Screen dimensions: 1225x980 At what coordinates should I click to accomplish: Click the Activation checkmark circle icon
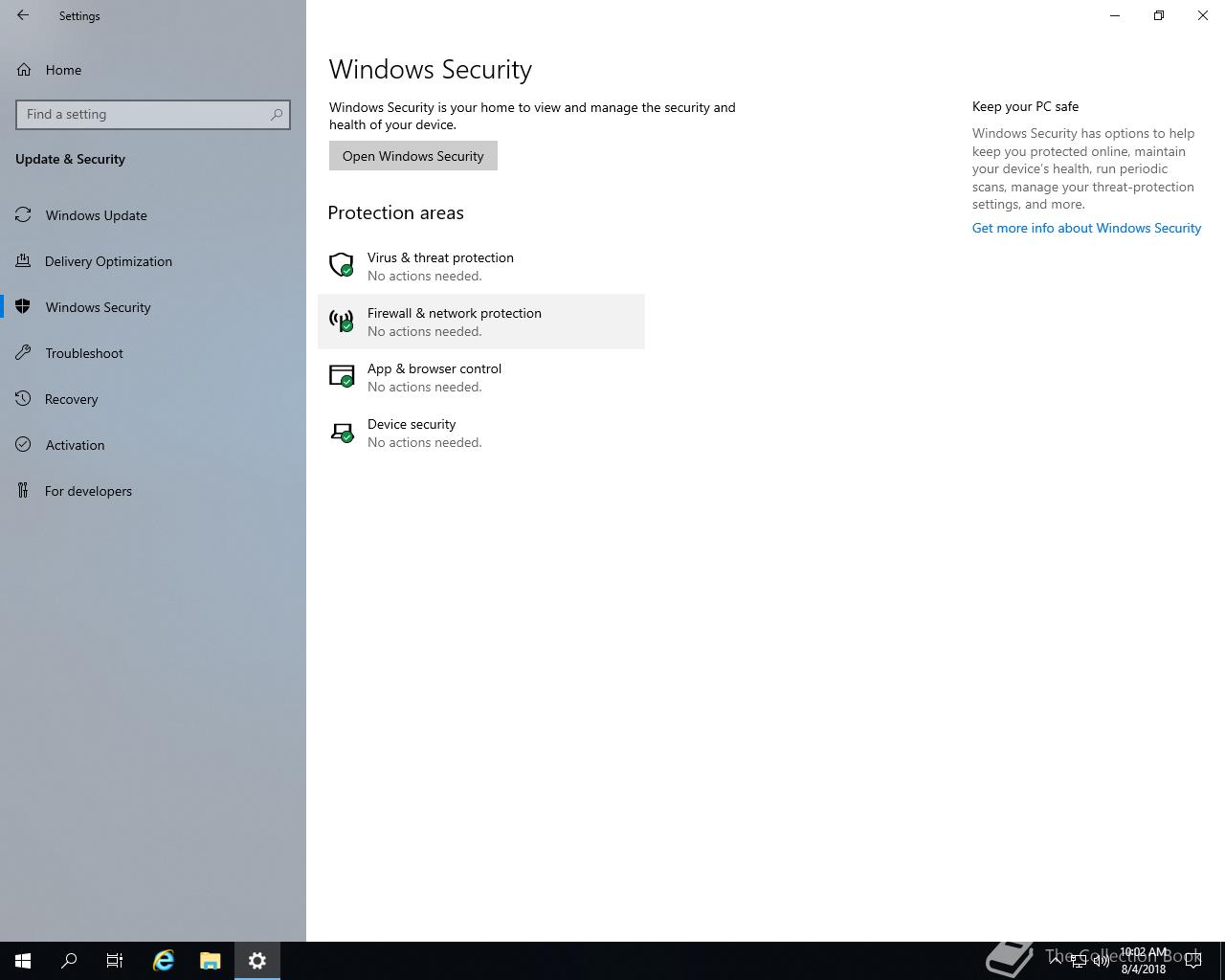point(24,445)
